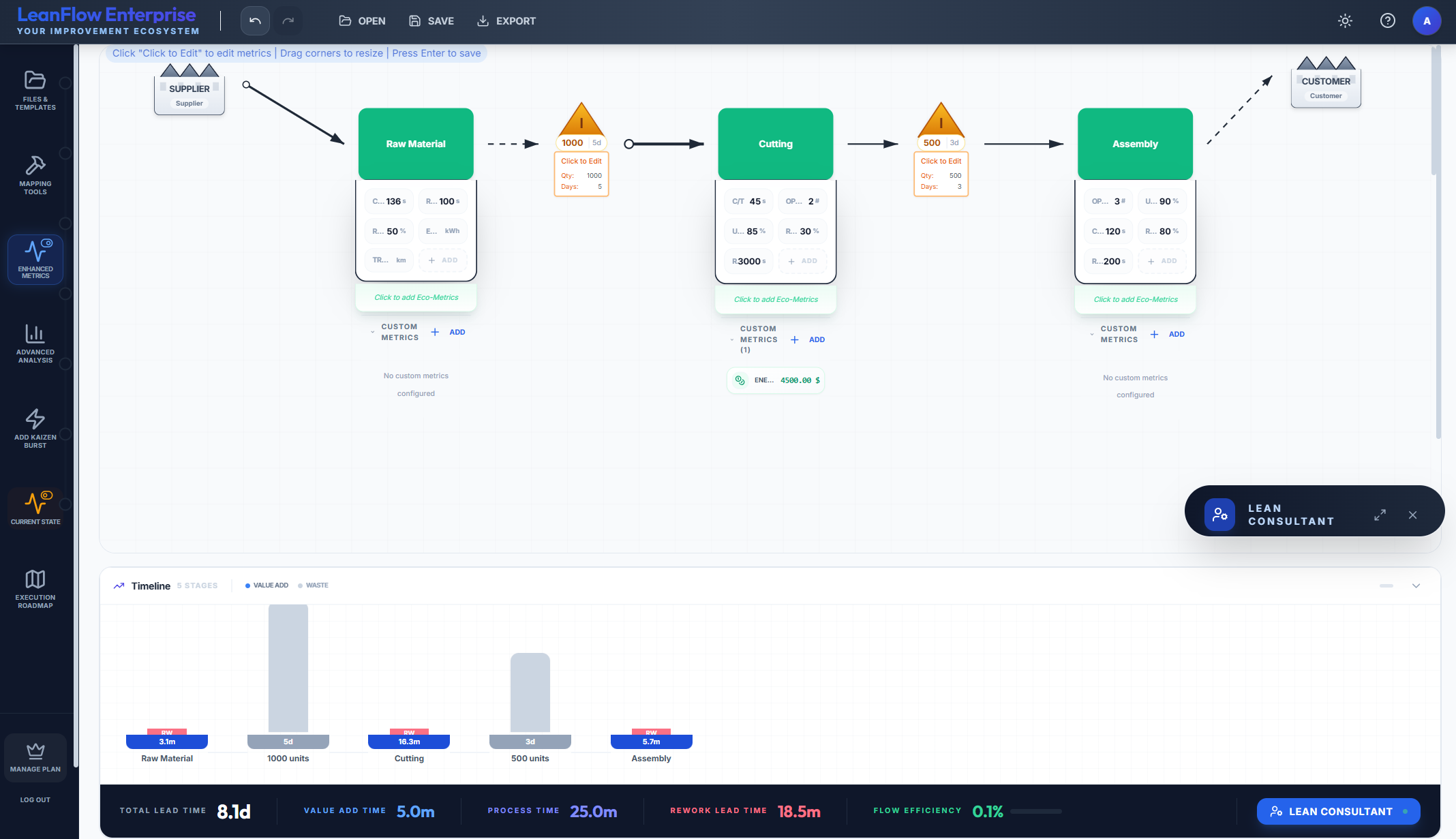Open Manage Plan from the sidebar
Image resolution: width=1456 pixels, height=839 pixels.
point(35,757)
